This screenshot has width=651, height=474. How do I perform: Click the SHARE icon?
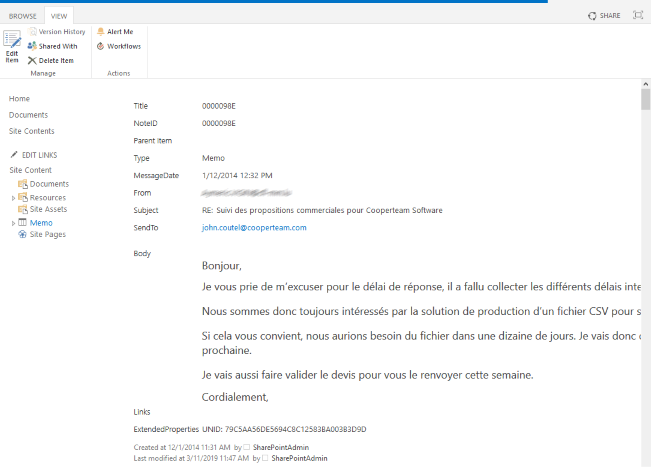point(592,16)
